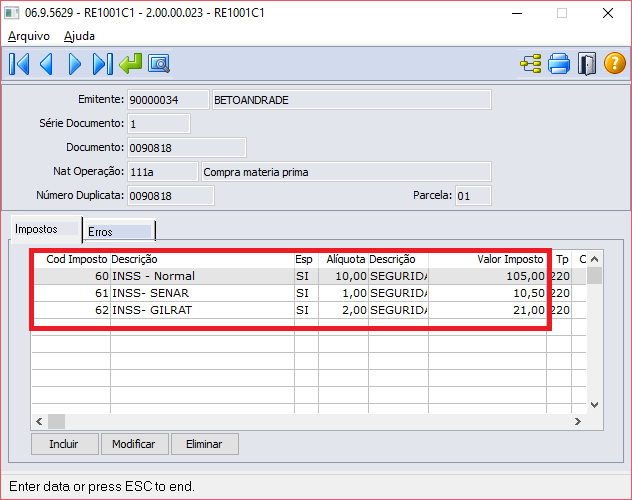Click tax code 61 cell

72,293
